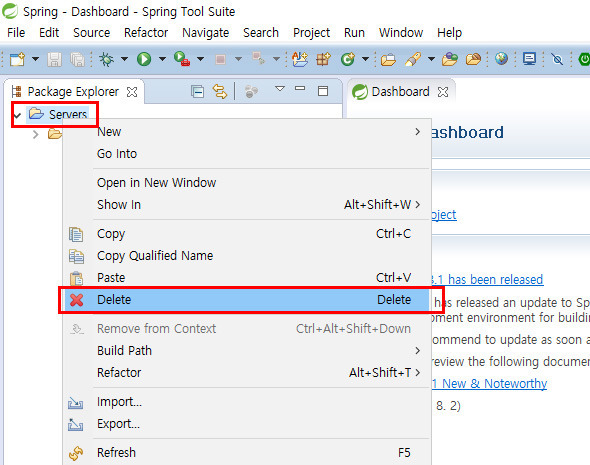Close the Dashboard tab
The width and height of the screenshot is (590, 465).
click(443, 92)
